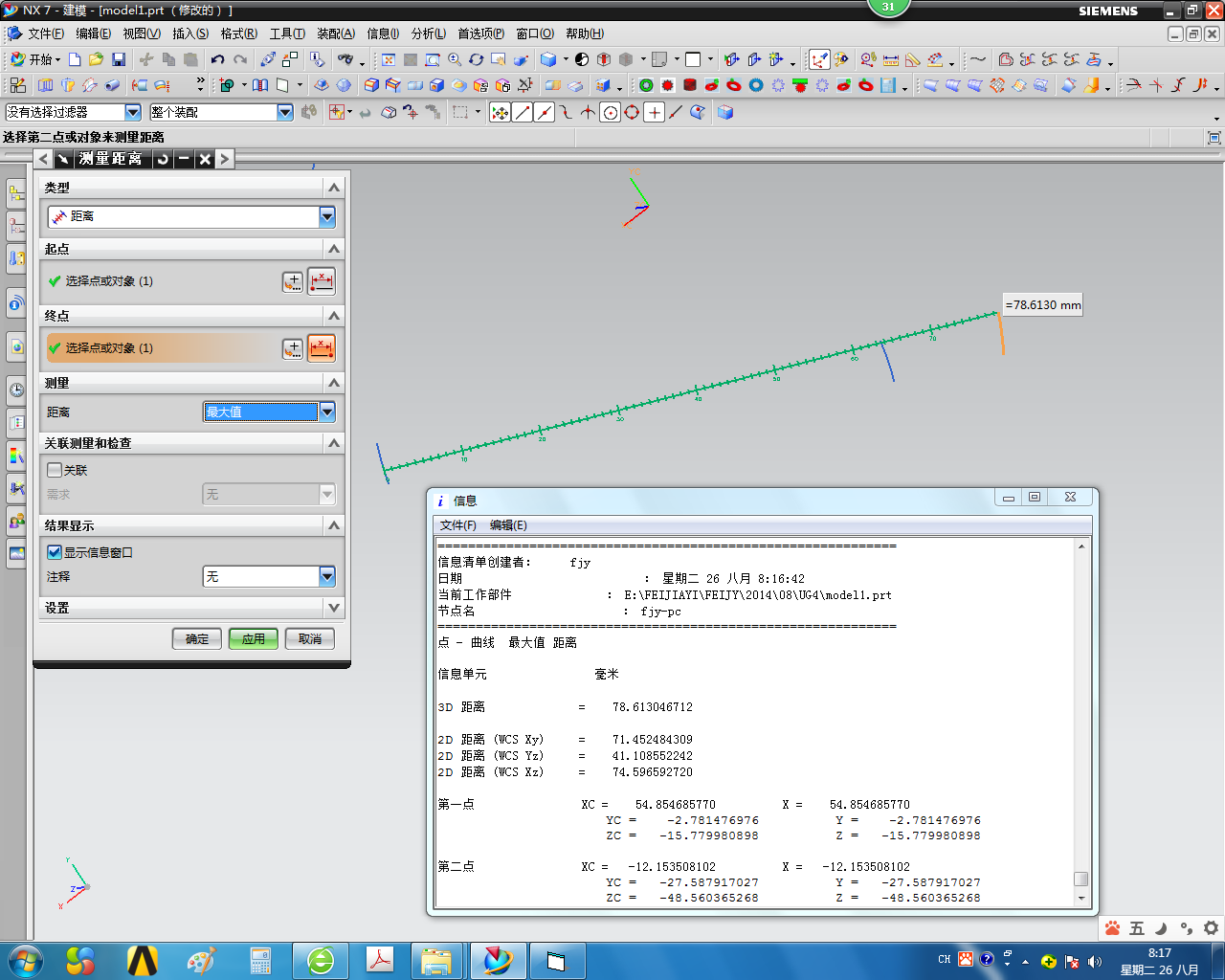
Task: Save the part with the floppy disk icon
Action: point(119,59)
